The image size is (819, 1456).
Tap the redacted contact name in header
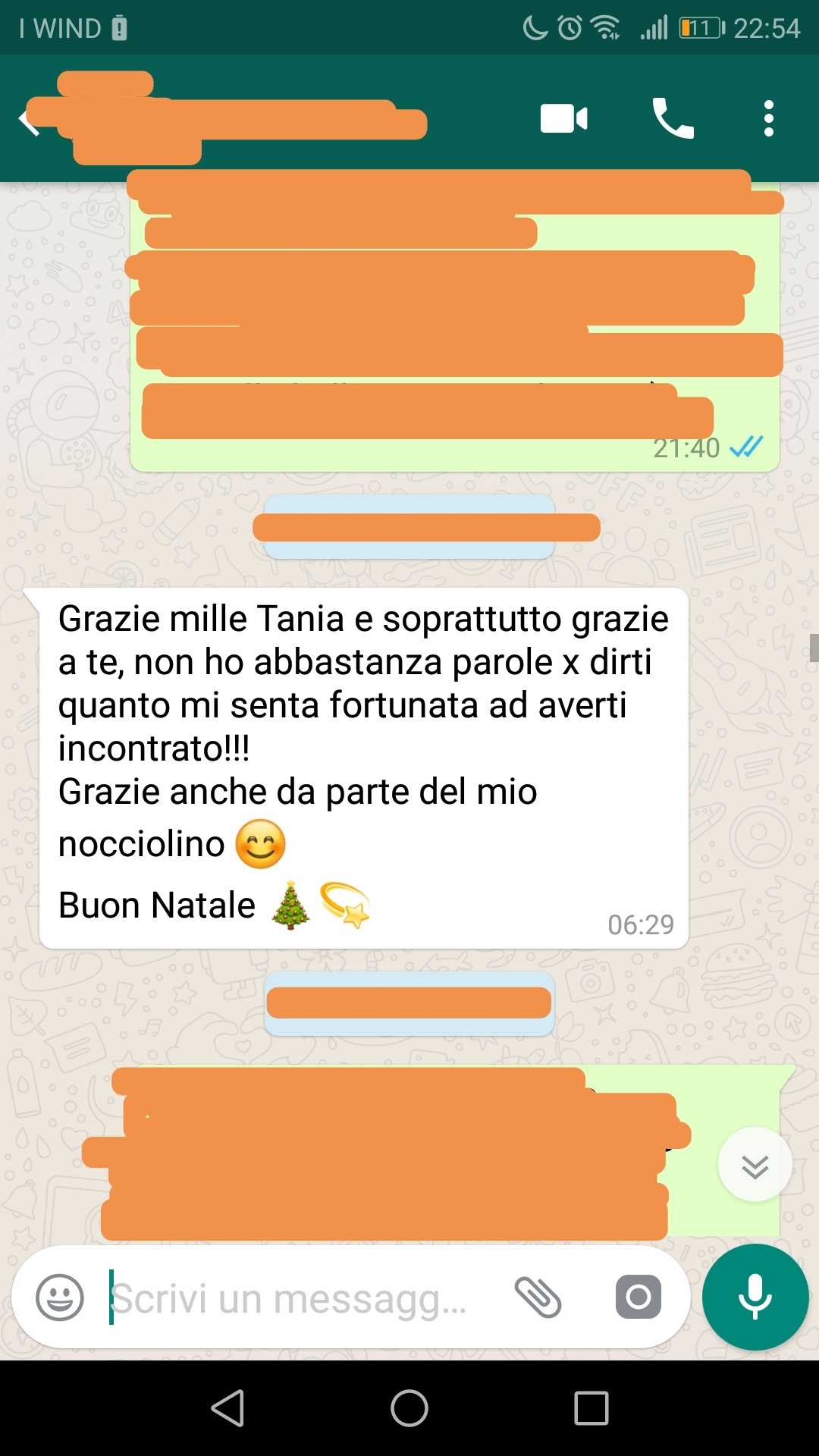point(227,118)
